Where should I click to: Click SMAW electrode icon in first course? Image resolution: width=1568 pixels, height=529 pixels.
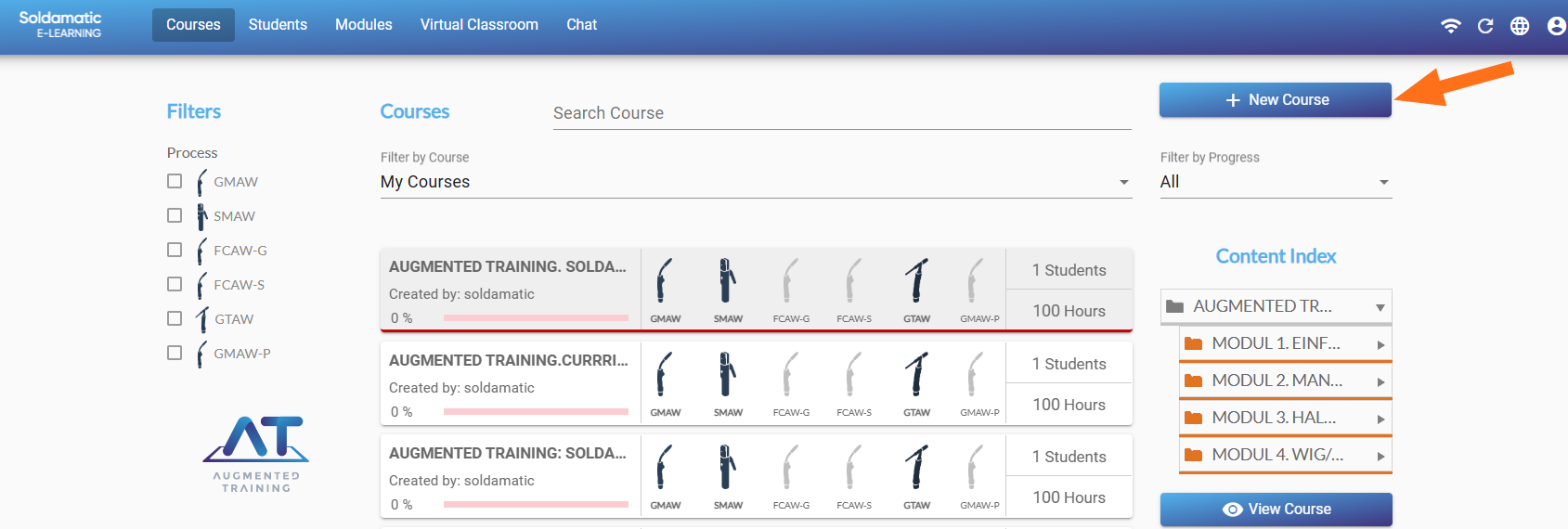(x=728, y=280)
